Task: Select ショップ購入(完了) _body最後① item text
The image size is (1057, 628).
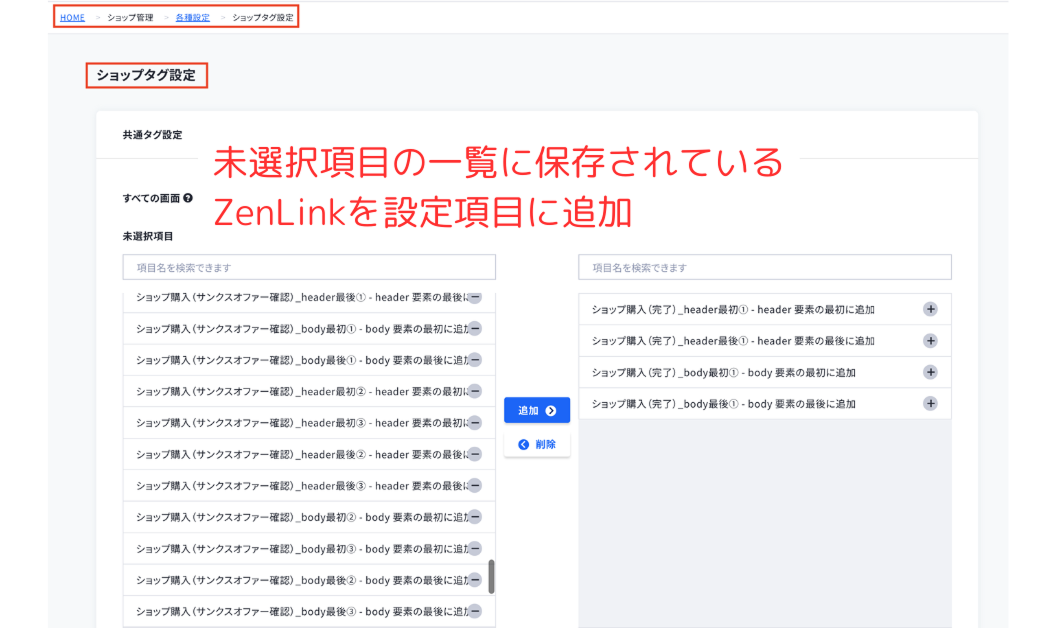Action: pyautogui.click(x=723, y=404)
